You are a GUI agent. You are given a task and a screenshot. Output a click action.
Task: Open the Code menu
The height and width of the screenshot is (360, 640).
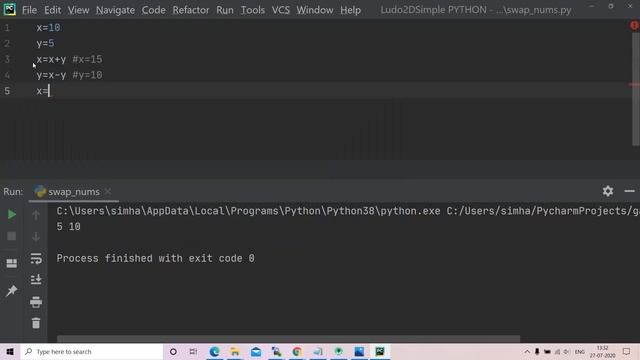coord(153,10)
